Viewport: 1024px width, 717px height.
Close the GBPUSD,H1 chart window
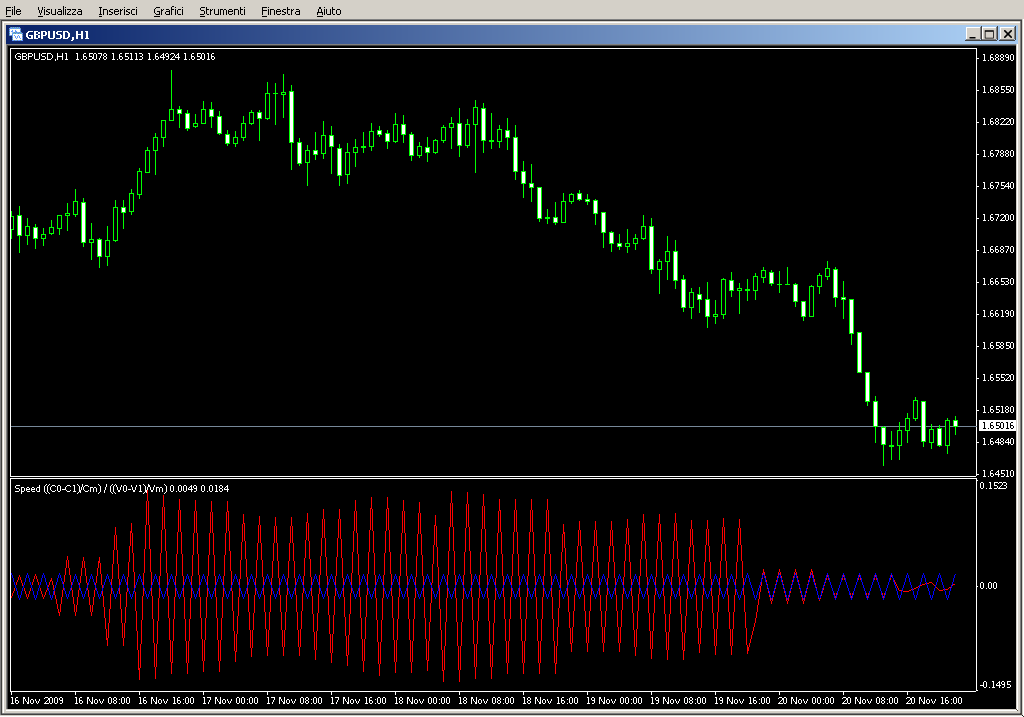click(x=1008, y=34)
